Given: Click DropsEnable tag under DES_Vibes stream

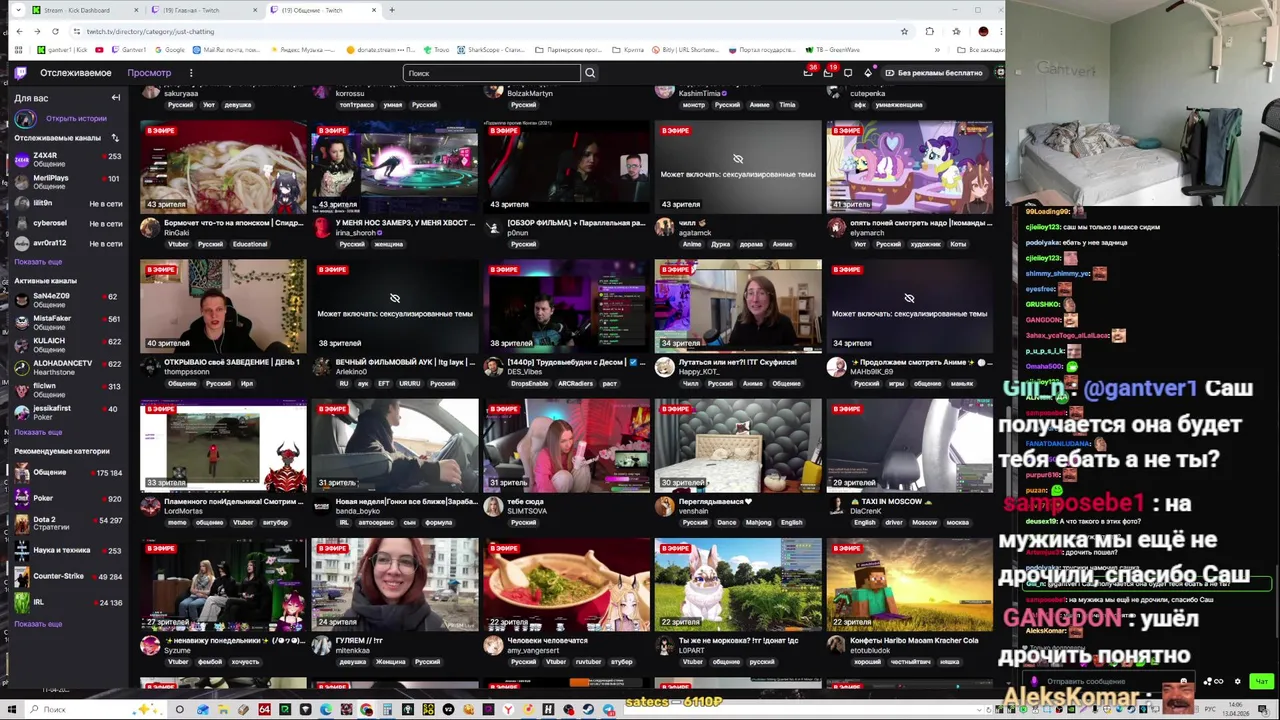Looking at the screenshot, I should tap(529, 383).
